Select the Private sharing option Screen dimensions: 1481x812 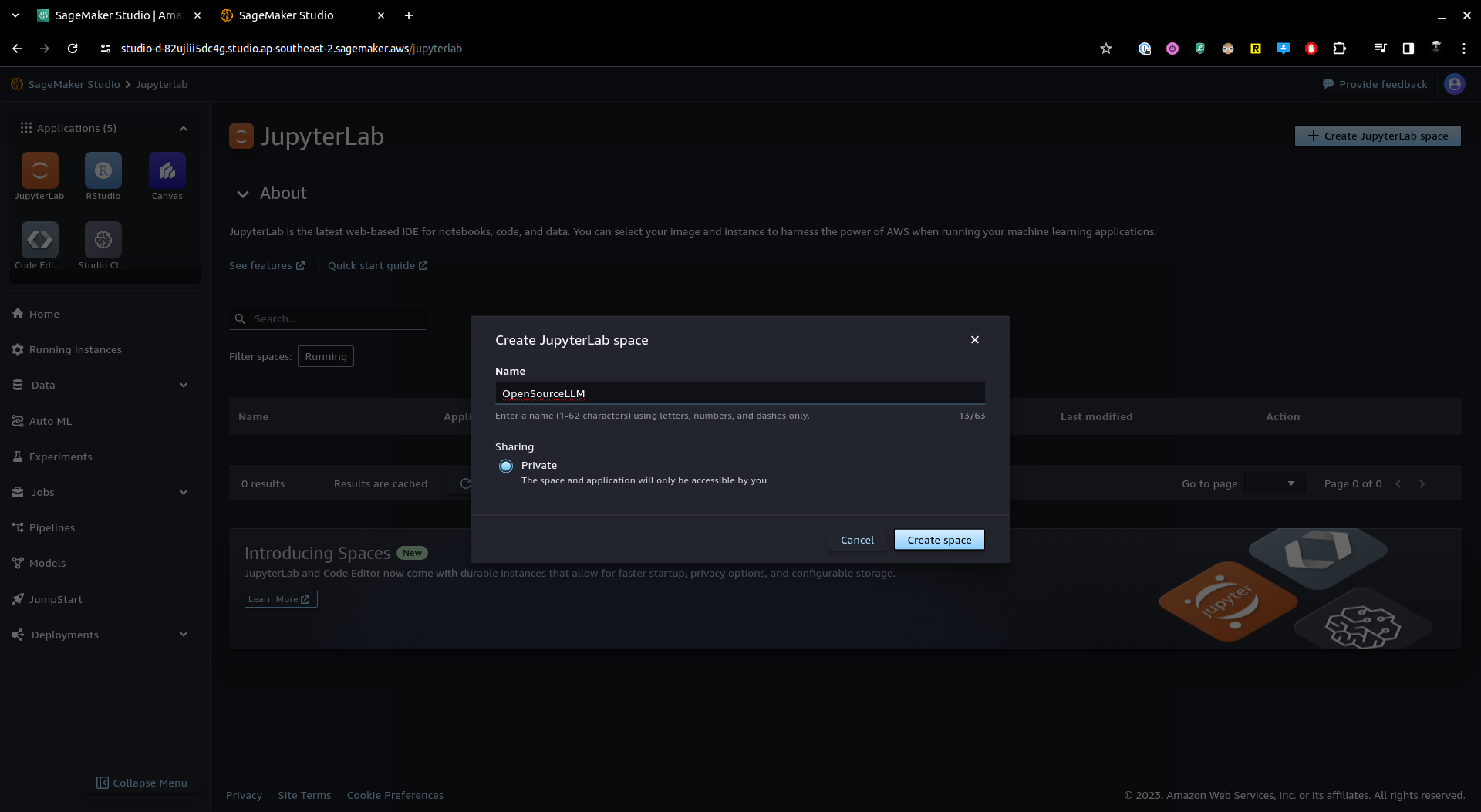tap(506, 466)
